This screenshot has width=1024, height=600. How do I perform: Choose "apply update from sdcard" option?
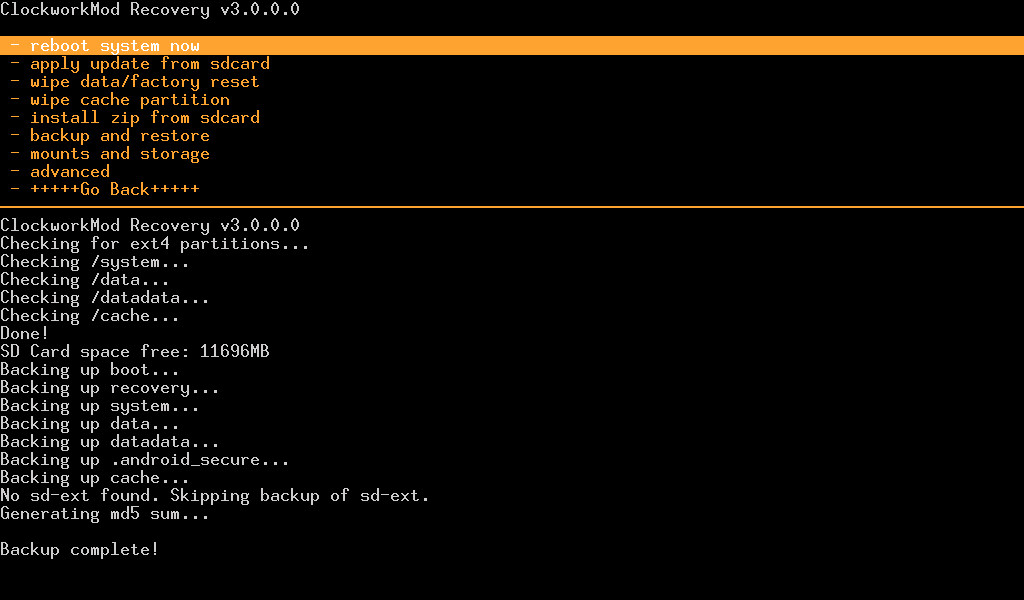[140, 64]
